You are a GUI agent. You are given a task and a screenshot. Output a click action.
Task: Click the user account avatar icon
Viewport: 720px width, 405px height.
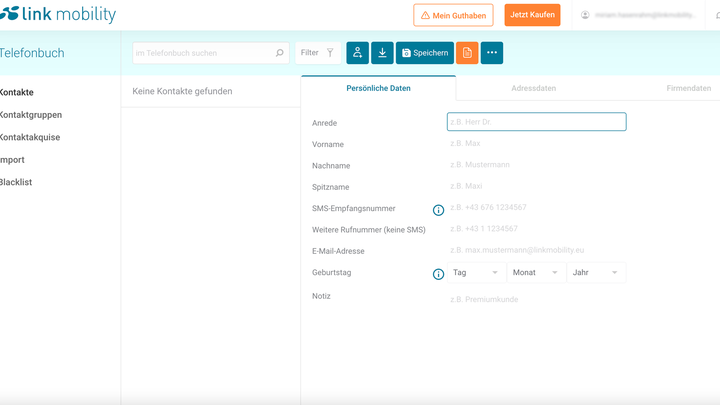585,15
